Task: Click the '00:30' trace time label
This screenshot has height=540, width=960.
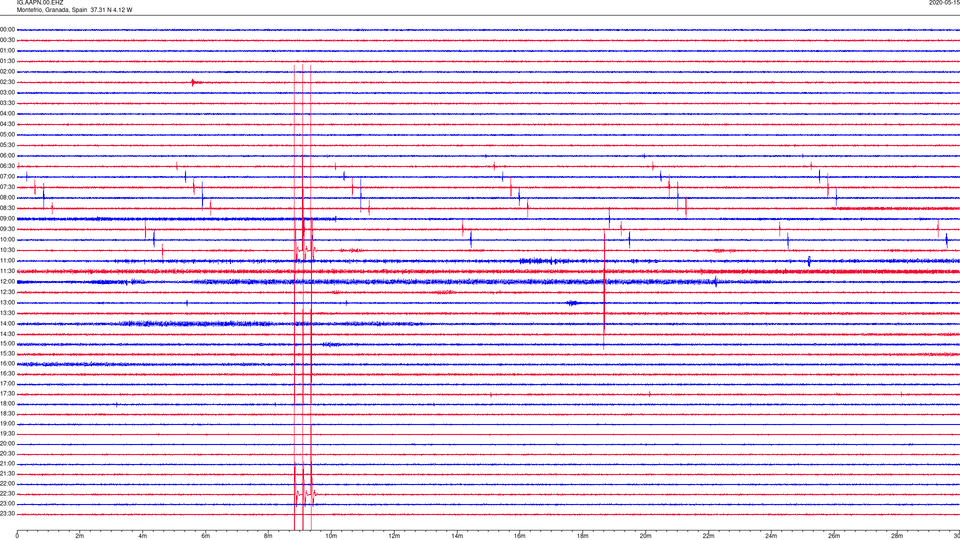Action: coord(7,40)
